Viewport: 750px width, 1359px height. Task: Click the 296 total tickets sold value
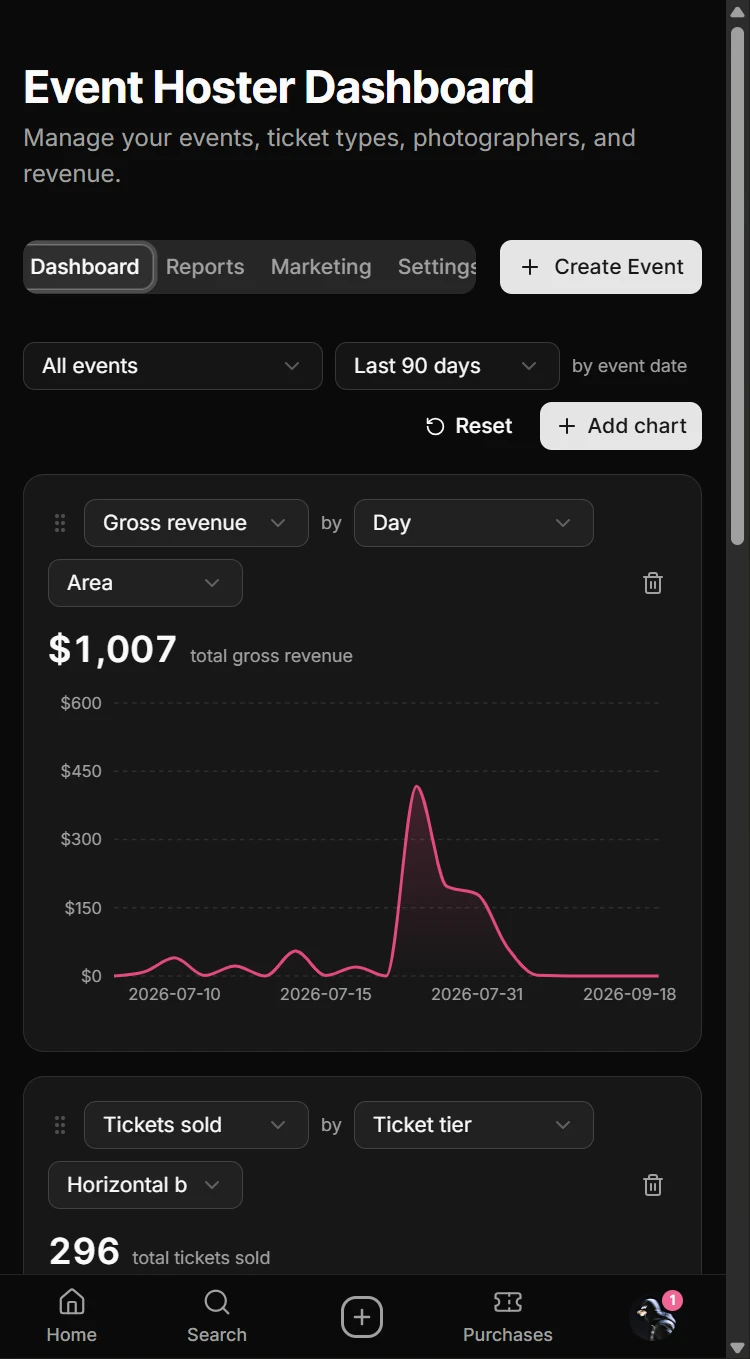click(84, 1251)
